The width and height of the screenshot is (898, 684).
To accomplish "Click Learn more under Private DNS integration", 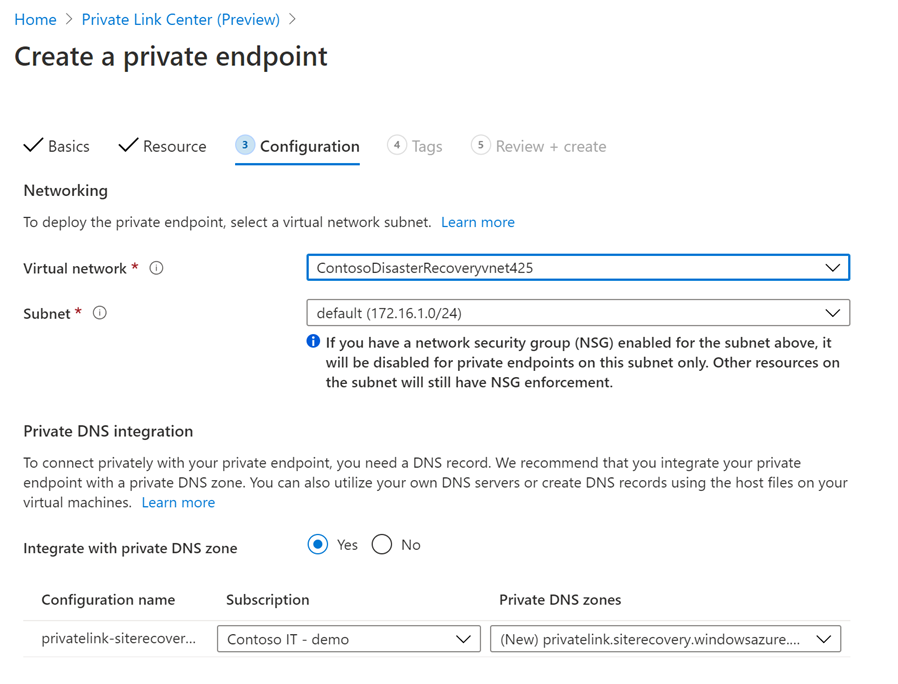I will [178, 502].
